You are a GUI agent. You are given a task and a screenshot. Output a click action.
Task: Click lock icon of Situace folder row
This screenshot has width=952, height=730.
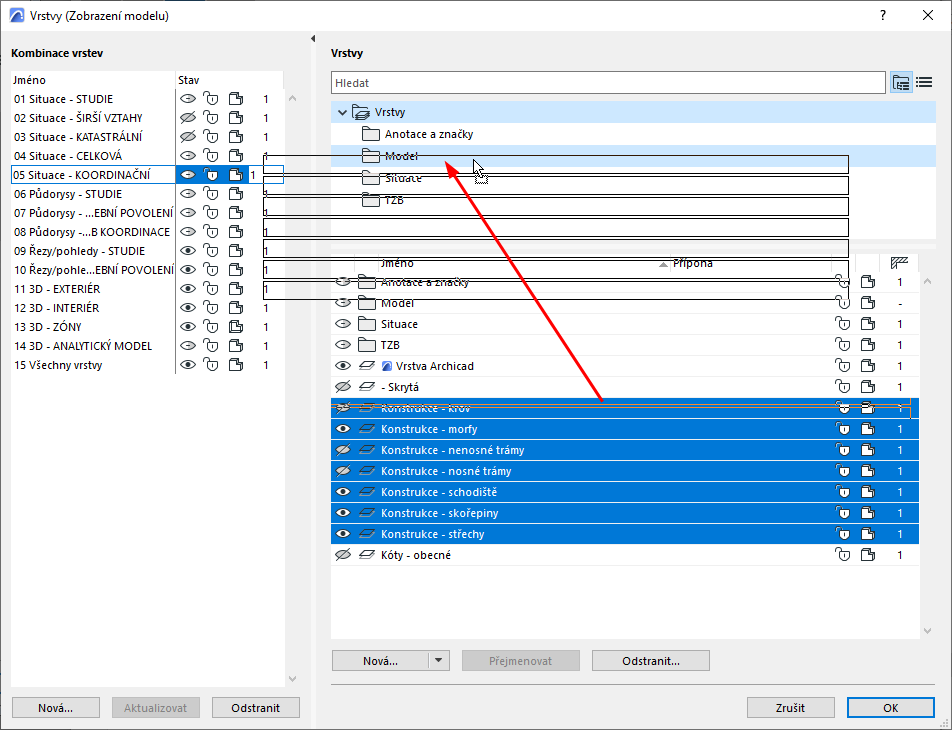(x=843, y=324)
